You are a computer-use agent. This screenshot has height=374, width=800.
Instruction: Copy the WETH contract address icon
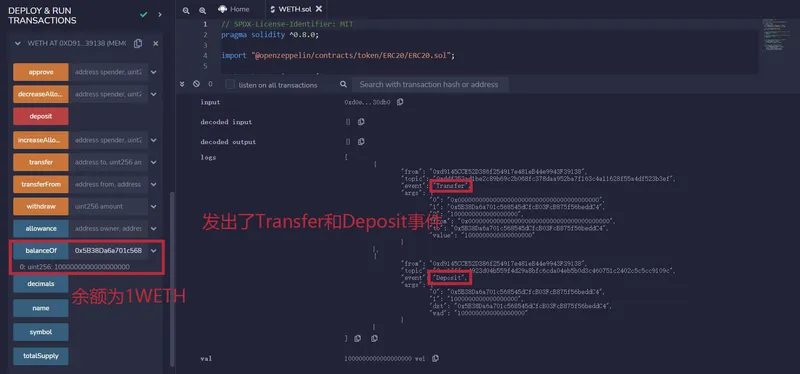[x=138, y=43]
